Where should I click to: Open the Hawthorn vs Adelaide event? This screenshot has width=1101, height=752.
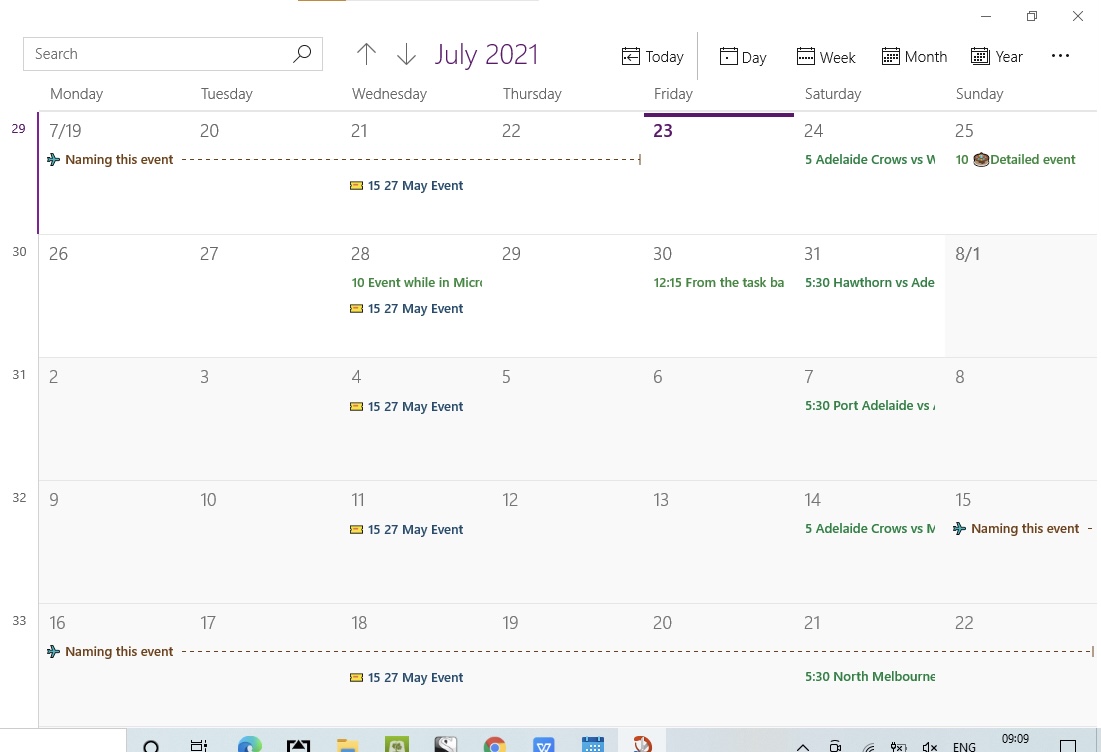click(x=869, y=282)
